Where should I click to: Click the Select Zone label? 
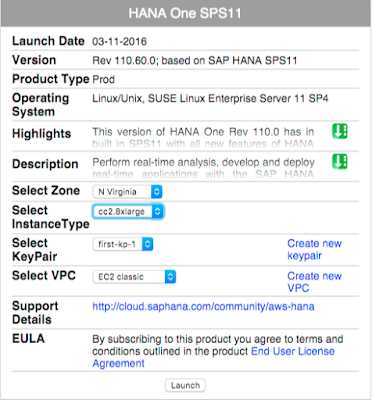pos(46,191)
